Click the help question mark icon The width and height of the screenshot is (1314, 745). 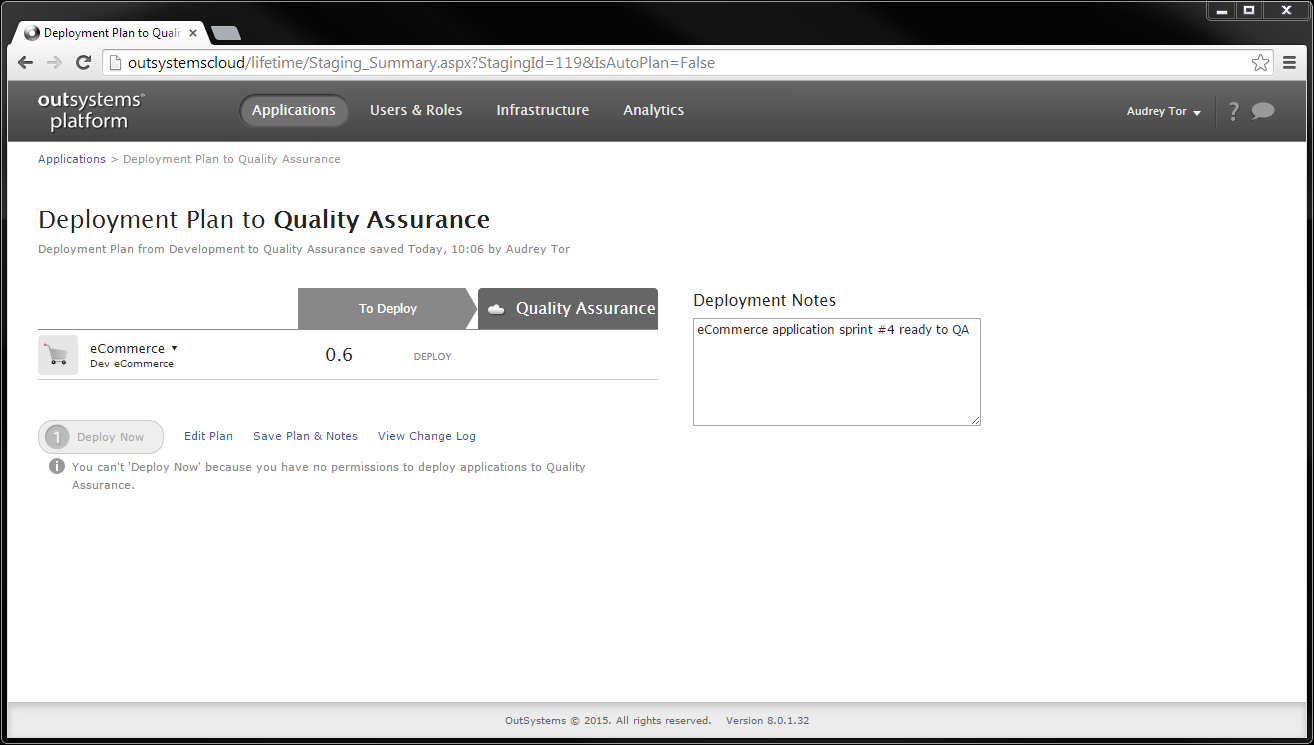(x=1234, y=111)
